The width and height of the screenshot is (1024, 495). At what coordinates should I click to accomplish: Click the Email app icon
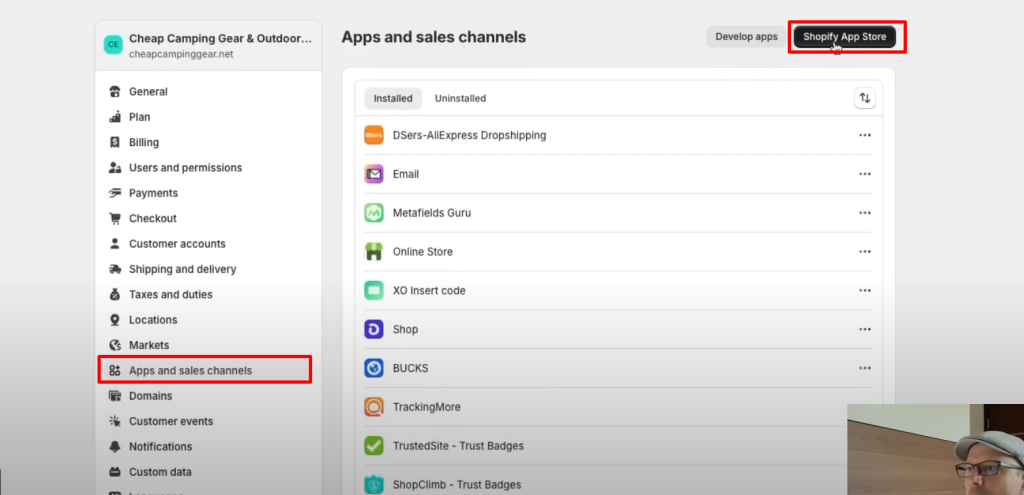click(374, 174)
